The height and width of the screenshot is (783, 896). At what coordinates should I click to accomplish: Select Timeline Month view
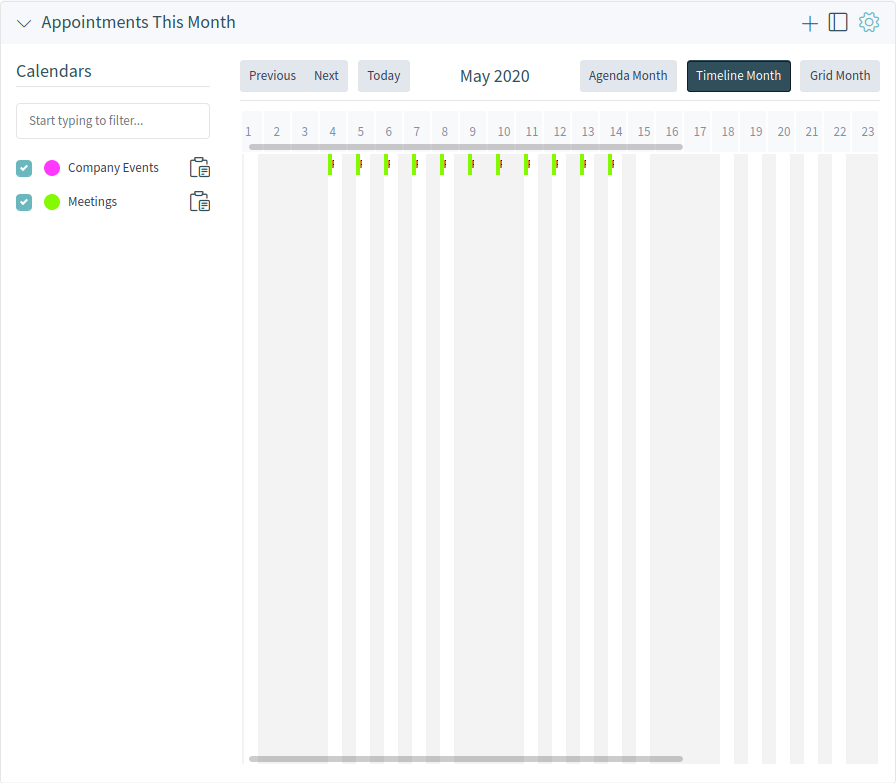[x=738, y=76]
